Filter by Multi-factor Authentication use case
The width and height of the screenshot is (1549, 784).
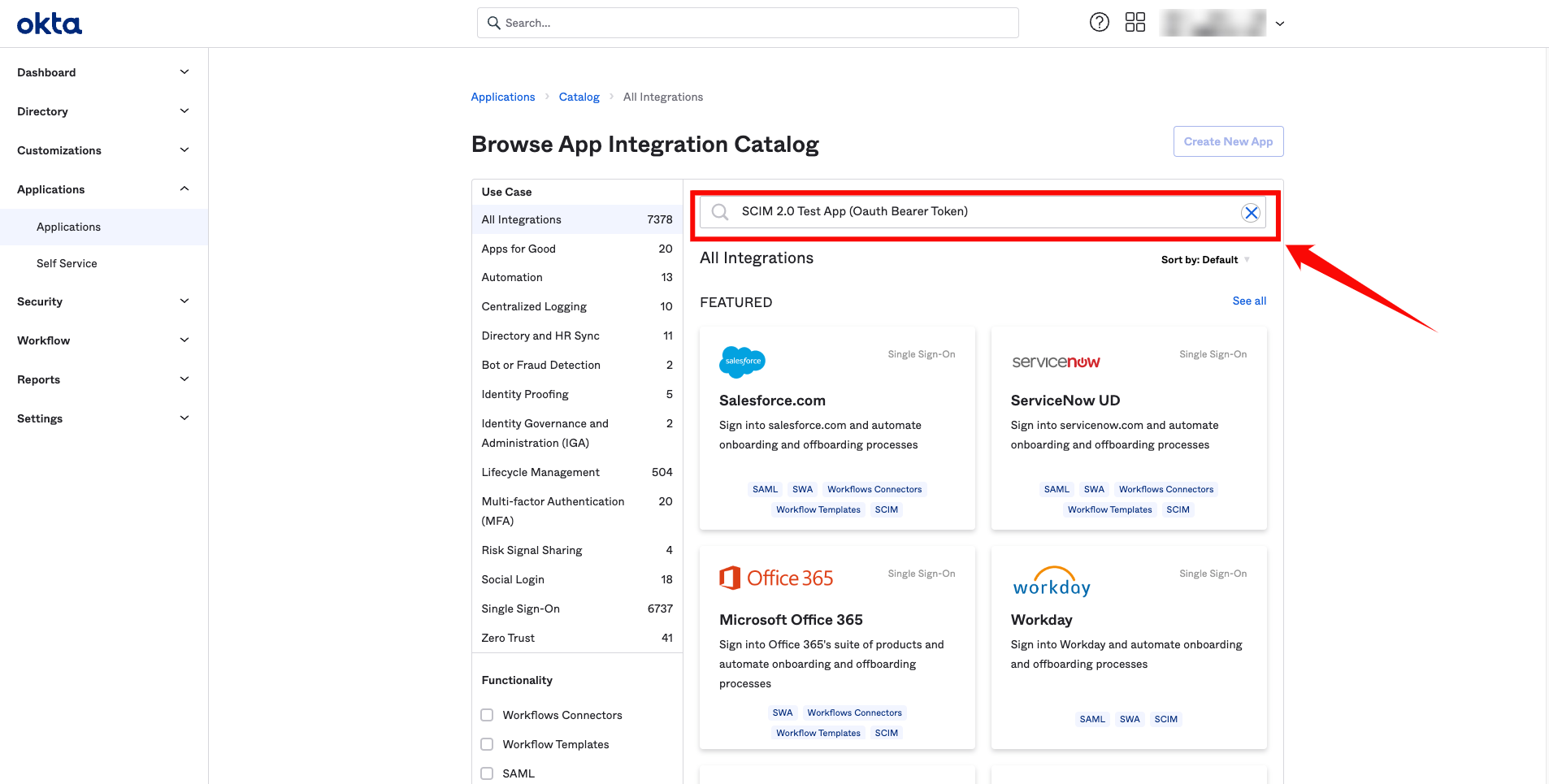pos(577,511)
